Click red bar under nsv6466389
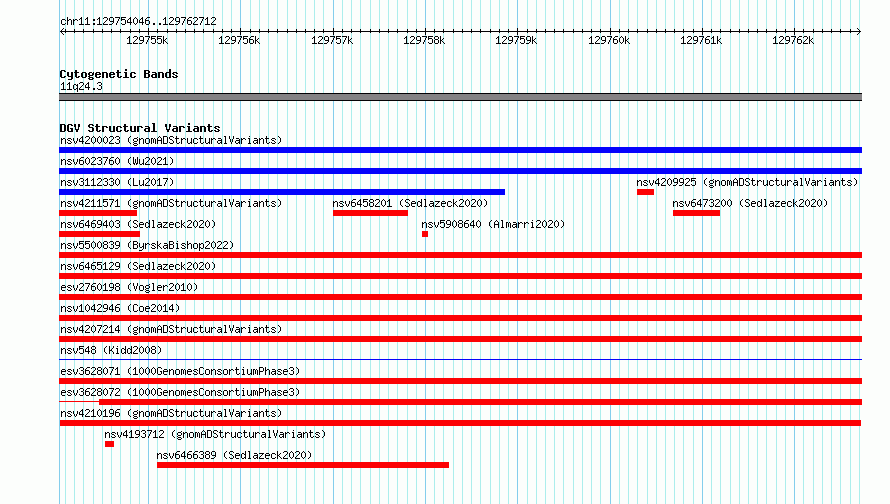Viewport: 890px width, 504px height. 303,465
